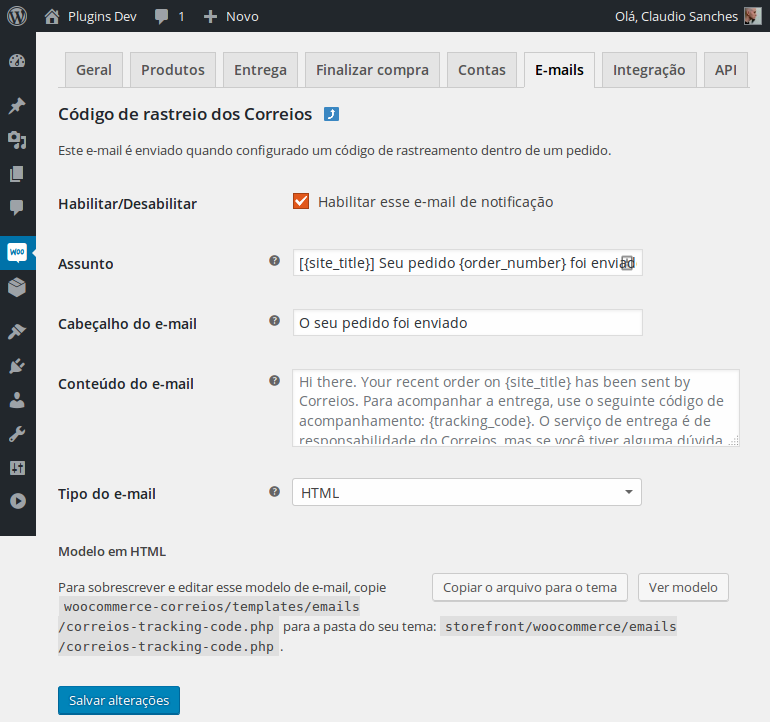Focus the Cabeçalho do e-mail field
The height and width of the screenshot is (722, 770).
point(468,323)
